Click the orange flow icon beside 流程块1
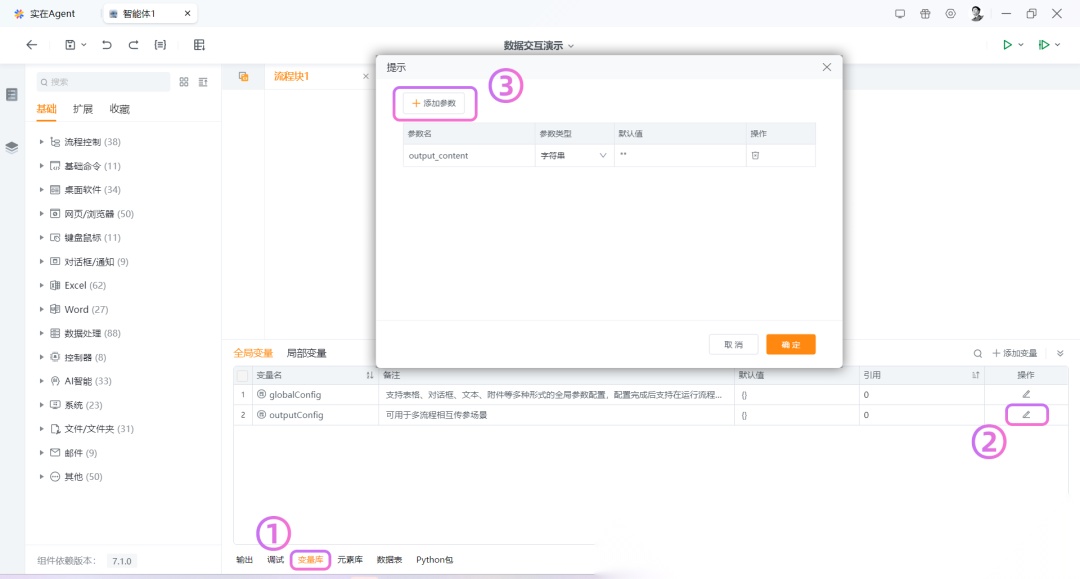 pyautogui.click(x=243, y=76)
